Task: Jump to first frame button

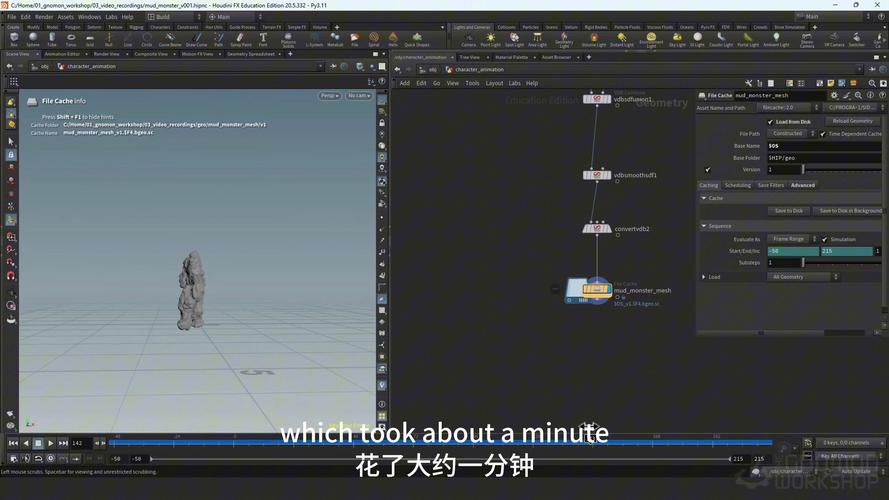Action: [13, 443]
